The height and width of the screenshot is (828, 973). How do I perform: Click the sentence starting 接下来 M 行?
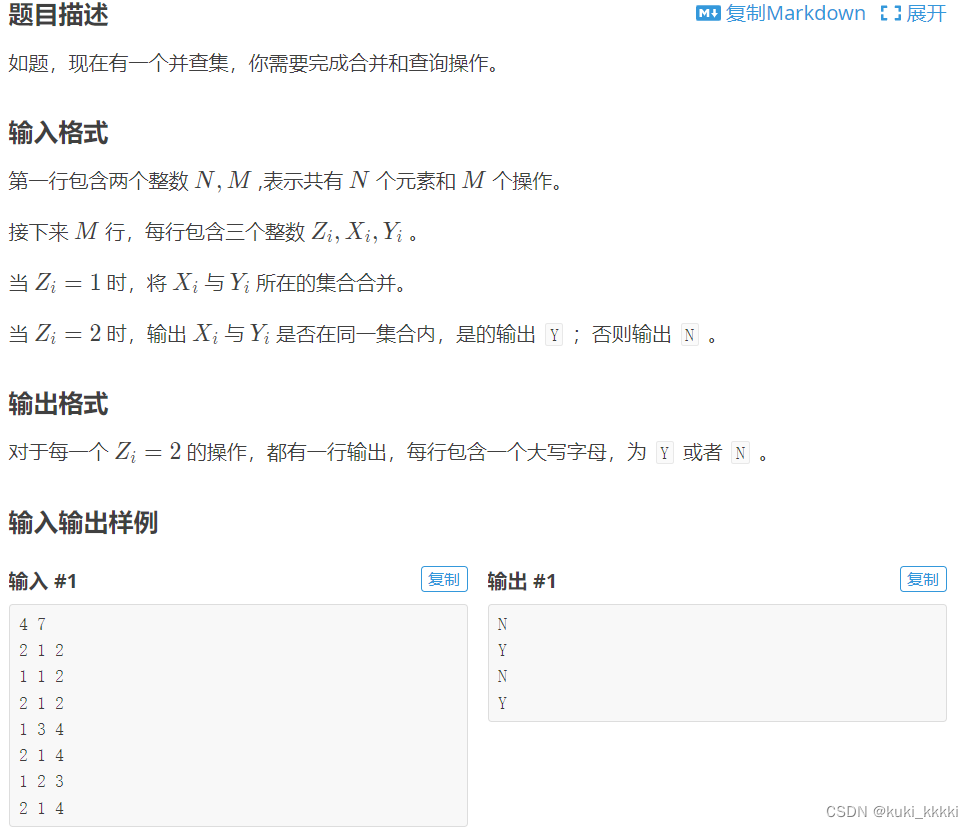213,232
